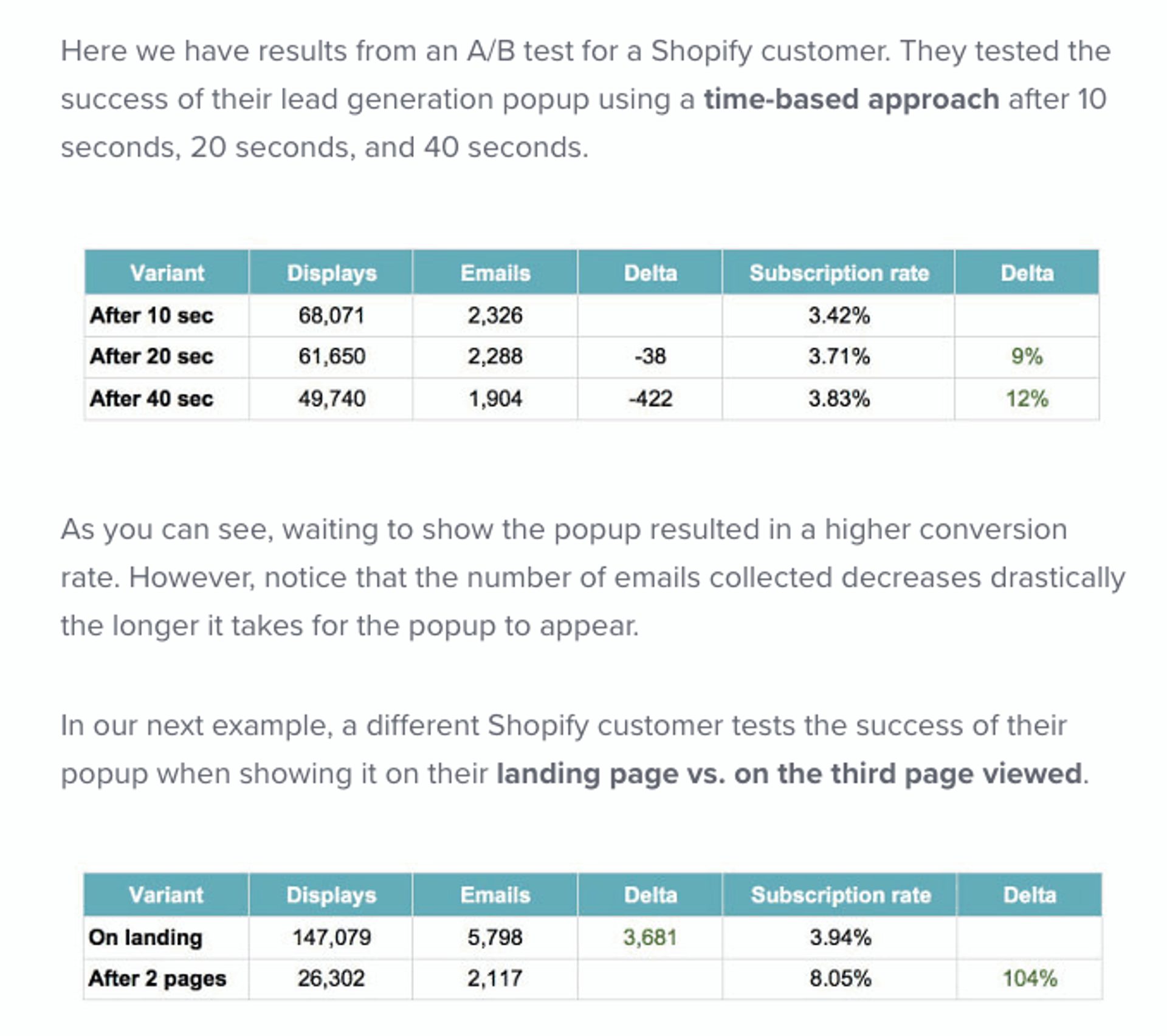1167x1036 pixels.
Task: Click the green 12% delta value
Action: pyautogui.click(x=1027, y=399)
